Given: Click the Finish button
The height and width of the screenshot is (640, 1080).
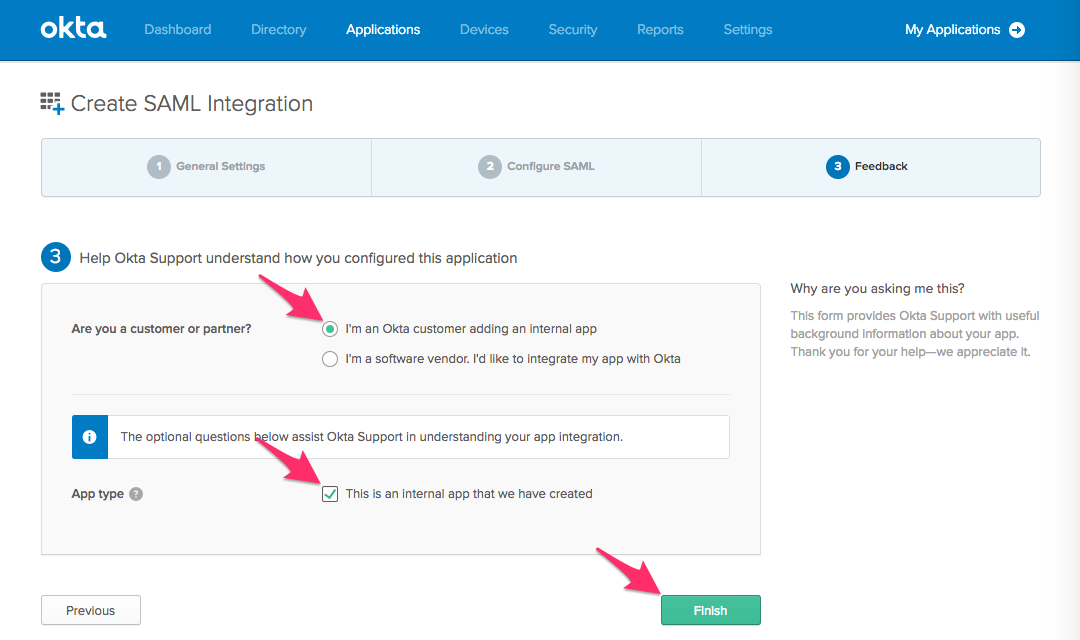Looking at the screenshot, I should 711,610.
